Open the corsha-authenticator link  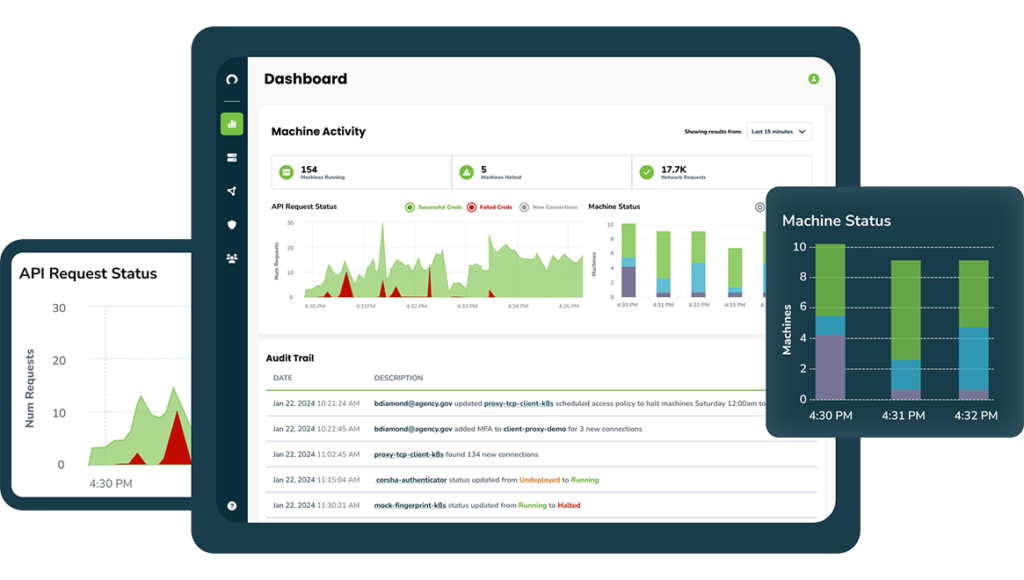pyautogui.click(x=411, y=480)
